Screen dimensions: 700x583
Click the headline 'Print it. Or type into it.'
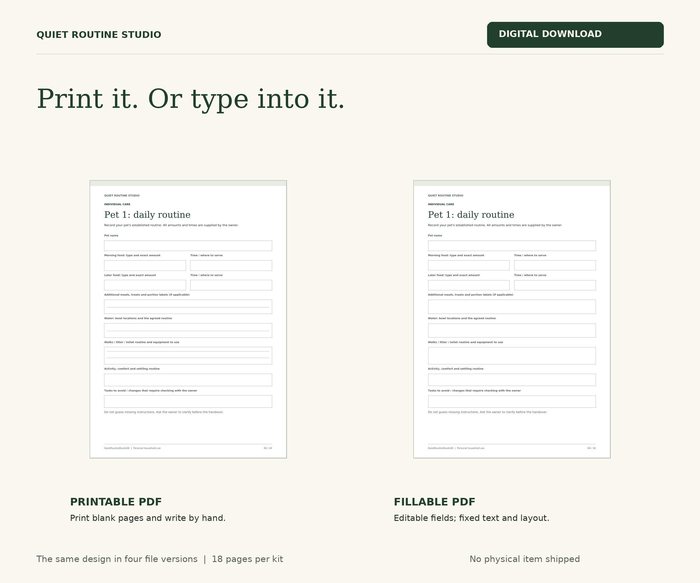tap(191, 99)
